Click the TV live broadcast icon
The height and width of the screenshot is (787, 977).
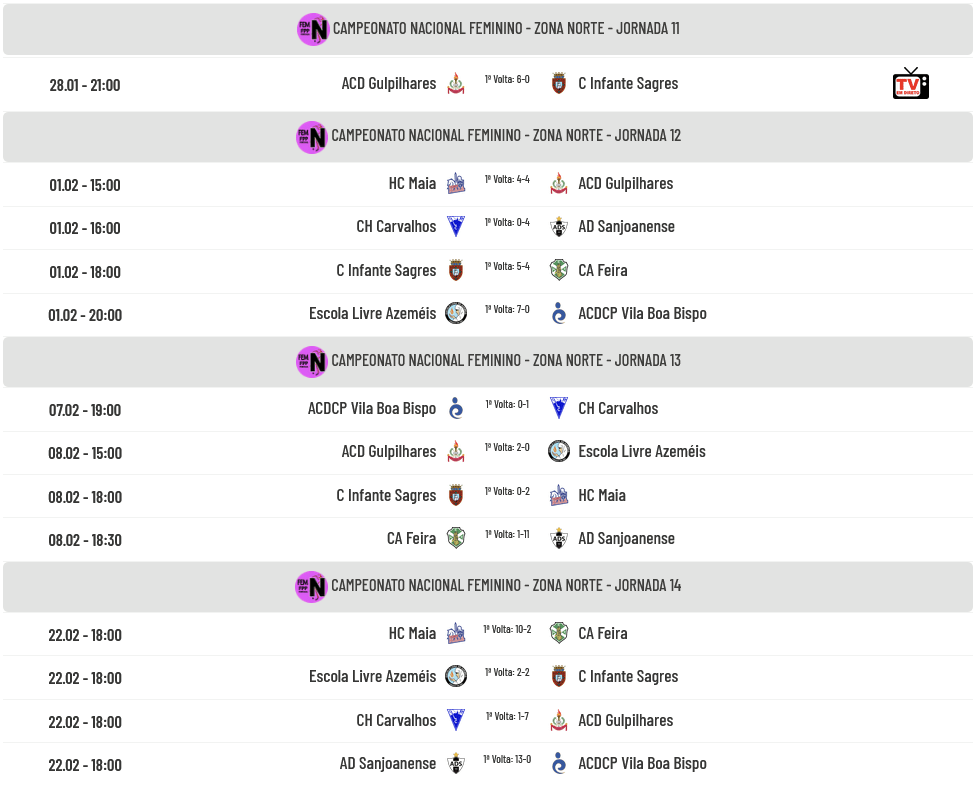(910, 84)
